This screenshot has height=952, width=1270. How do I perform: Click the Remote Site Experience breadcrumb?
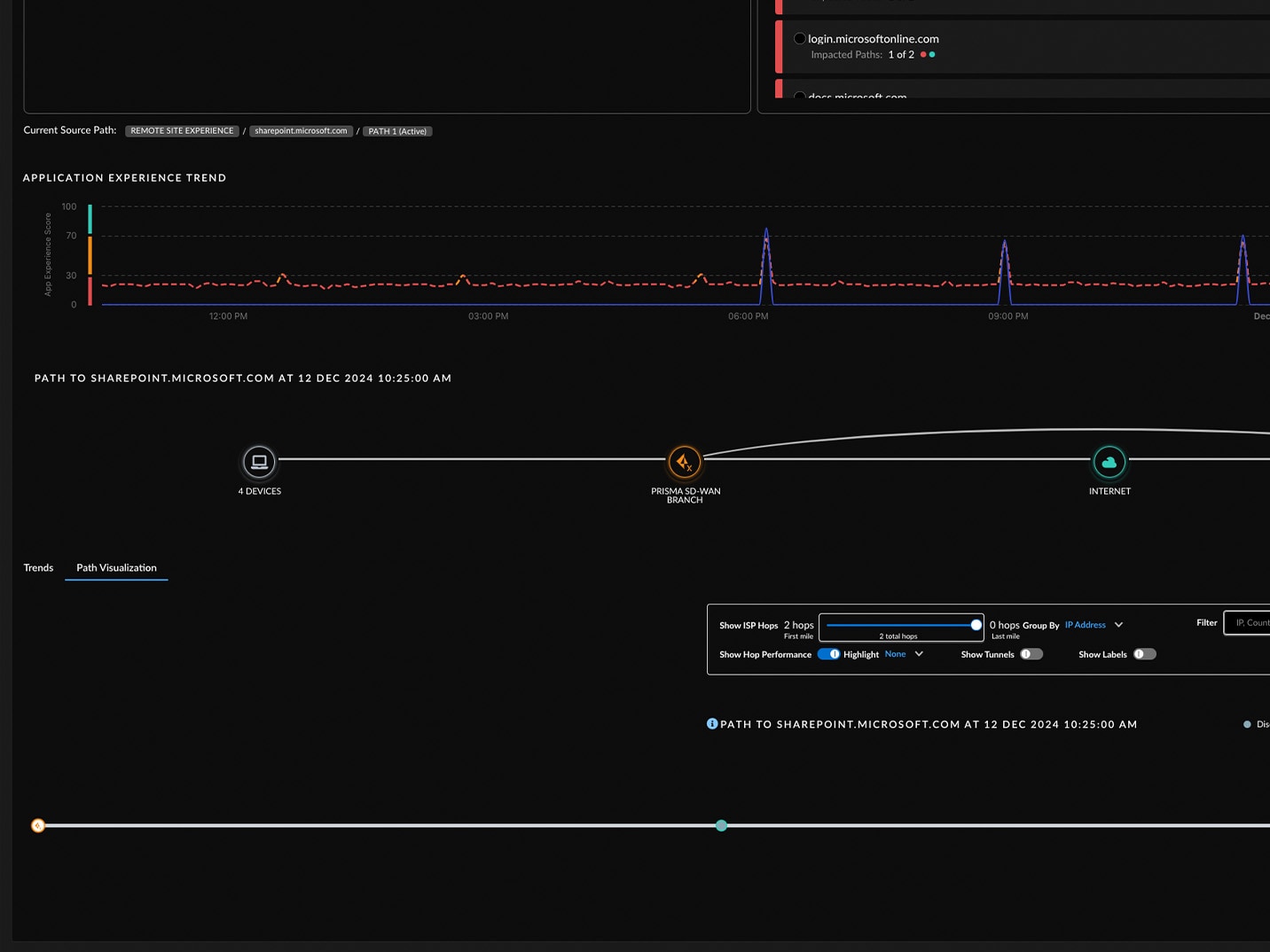[182, 131]
